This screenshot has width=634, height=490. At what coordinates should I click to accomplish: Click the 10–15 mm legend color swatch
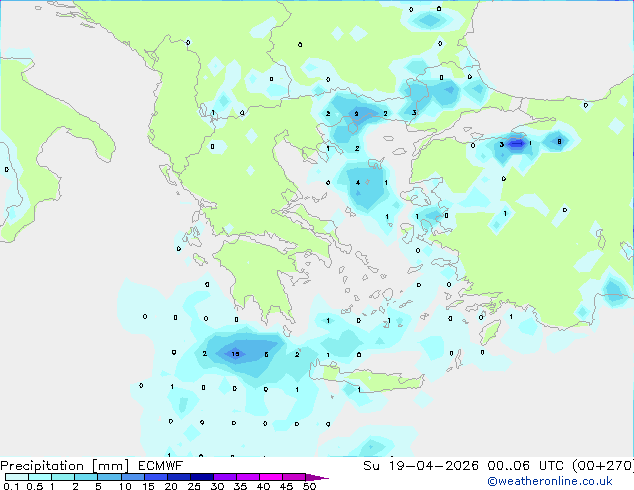point(132,477)
